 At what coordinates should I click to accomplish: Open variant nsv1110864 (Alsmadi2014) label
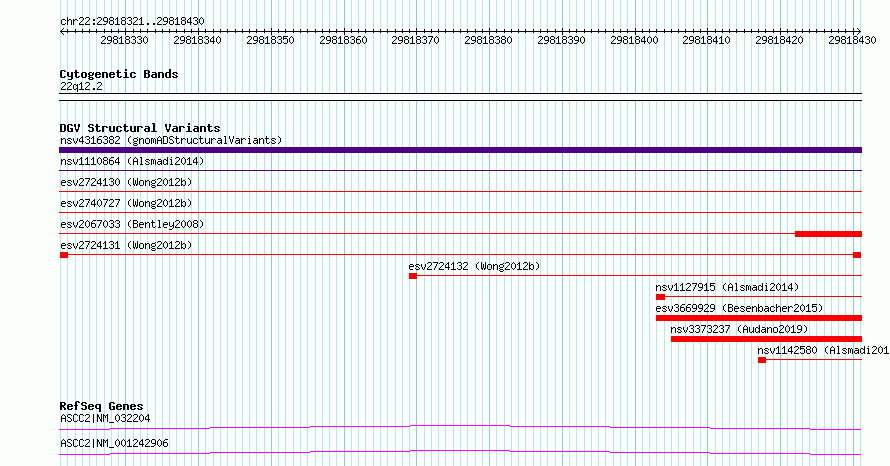[x=132, y=161]
